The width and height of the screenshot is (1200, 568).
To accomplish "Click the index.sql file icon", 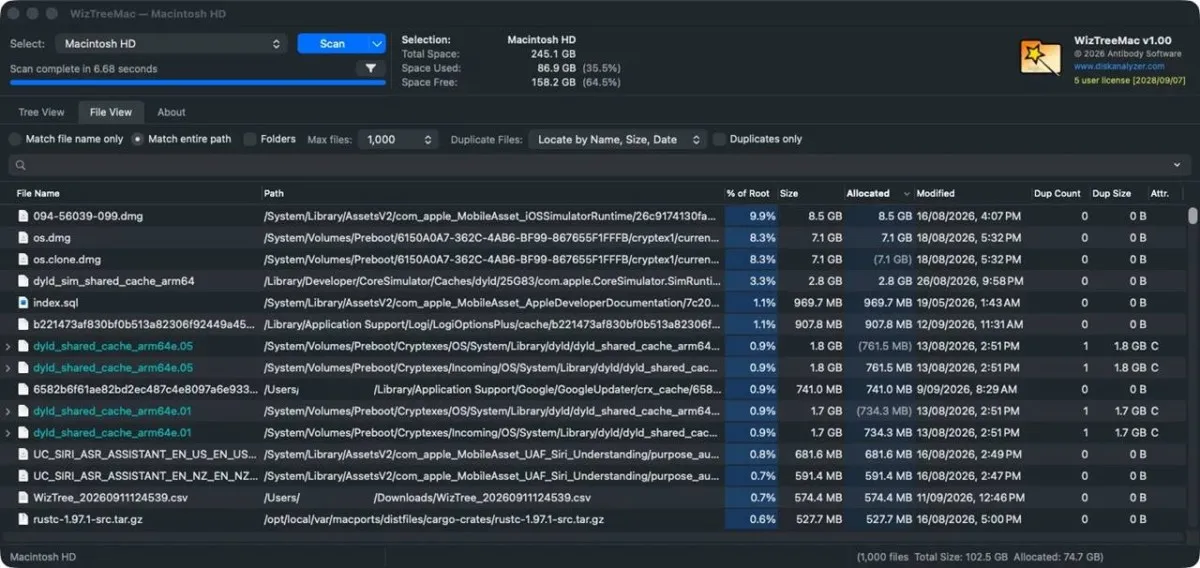I will point(23,302).
